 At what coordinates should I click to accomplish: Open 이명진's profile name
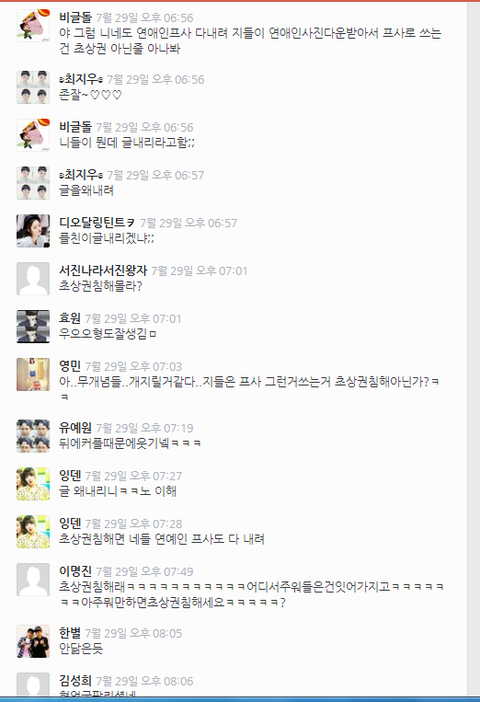(75, 571)
